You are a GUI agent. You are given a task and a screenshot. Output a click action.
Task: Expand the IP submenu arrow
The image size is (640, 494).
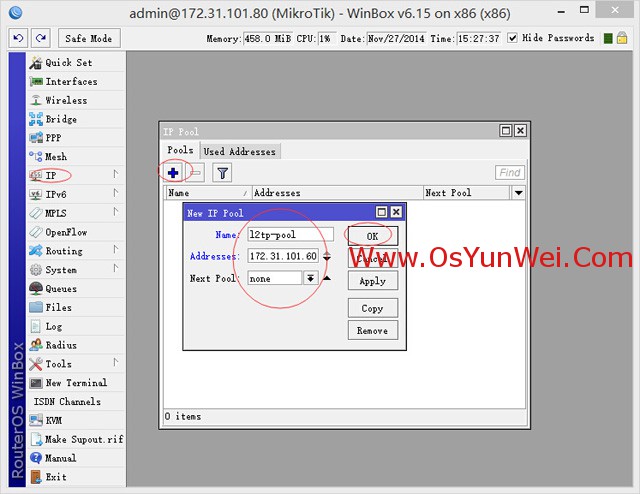116,174
